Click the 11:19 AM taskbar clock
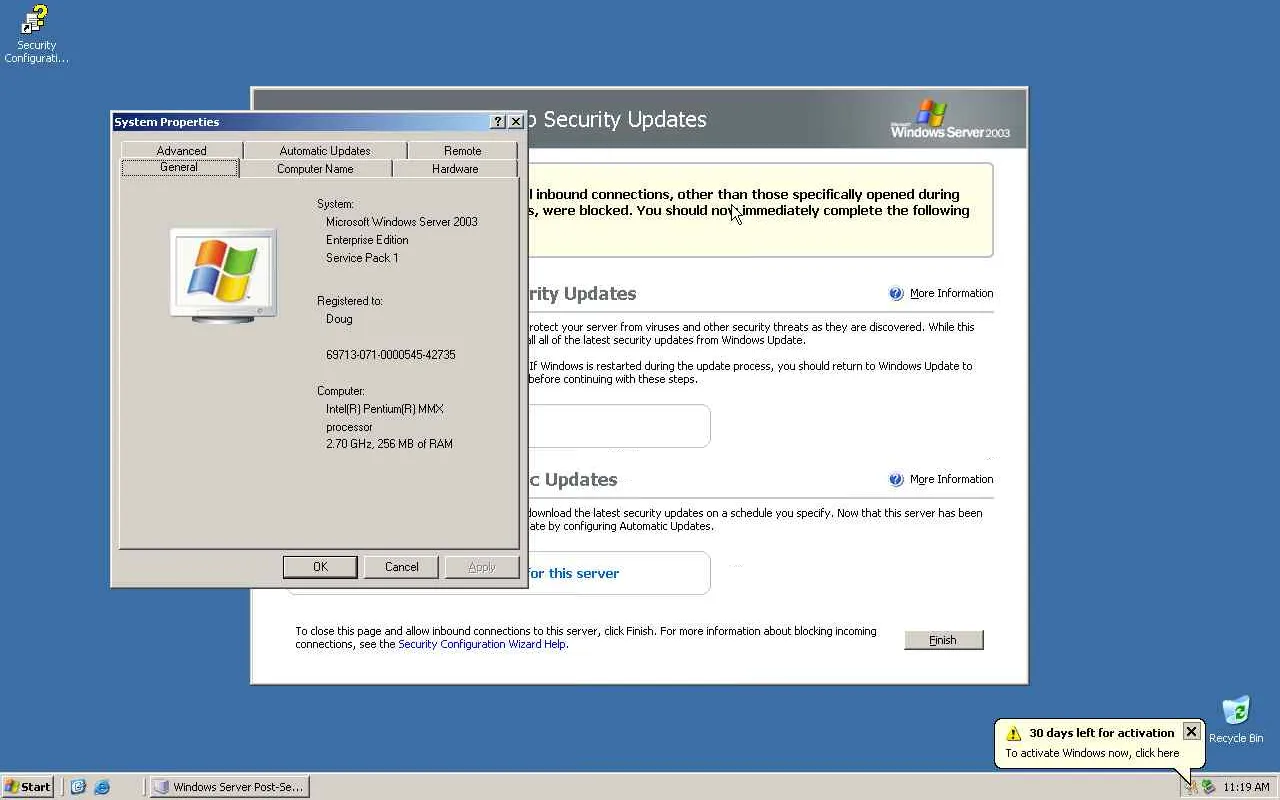This screenshot has width=1280, height=800. pyautogui.click(x=1246, y=787)
